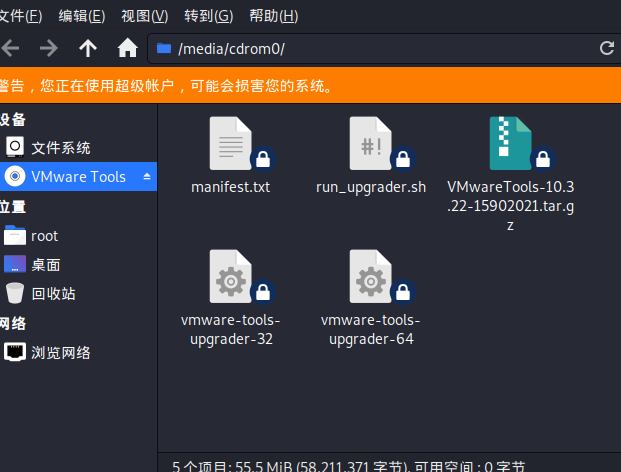Open the 文件(F) menu
This screenshot has height=472, width=621.
pyautogui.click(x=21, y=16)
